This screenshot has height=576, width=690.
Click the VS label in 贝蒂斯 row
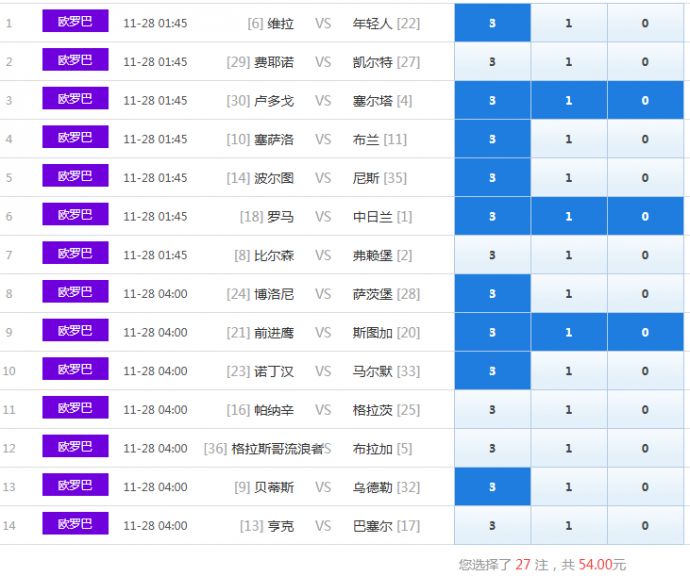[x=323, y=487]
